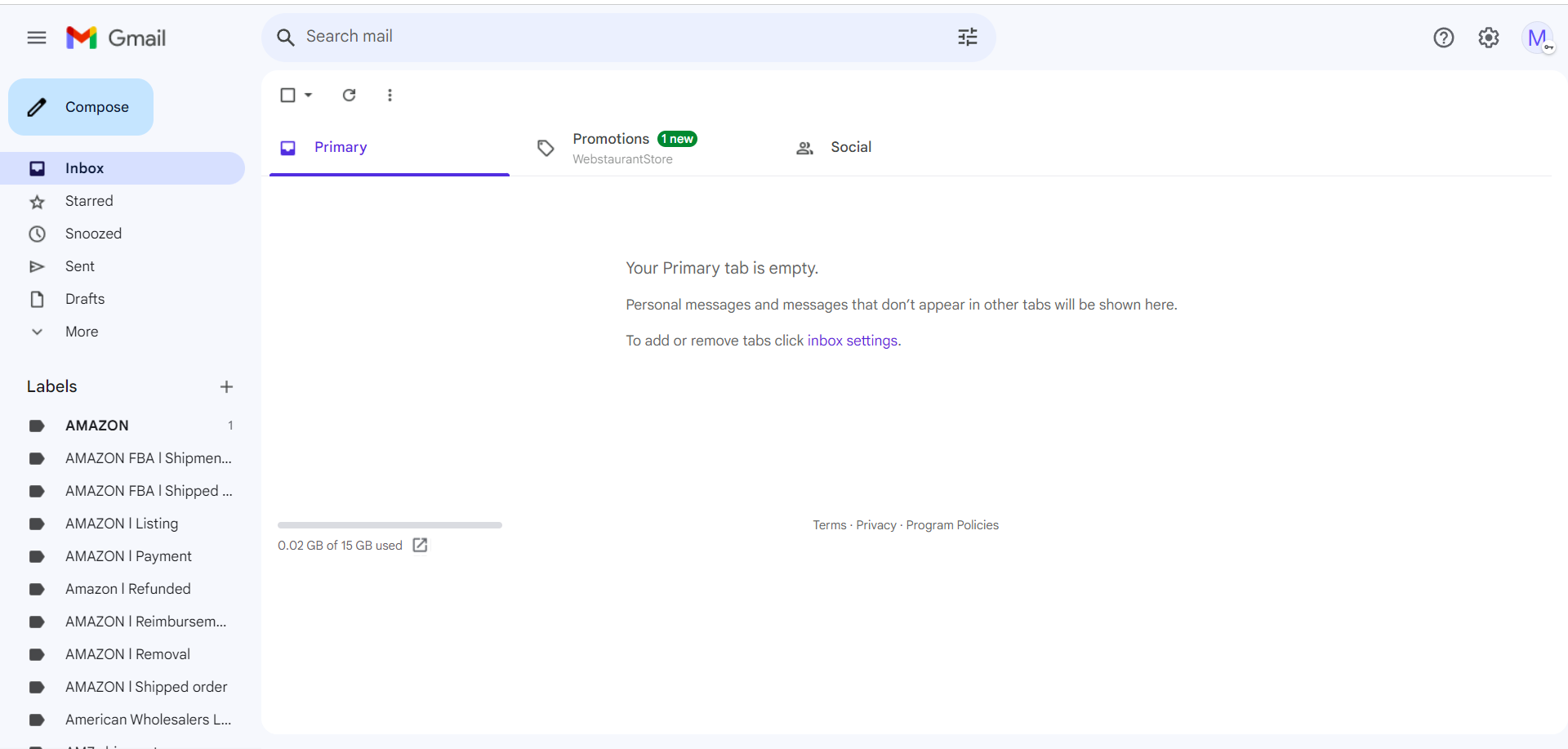Open the Snoozed folder
This screenshot has height=749, width=1568.
point(122,234)
